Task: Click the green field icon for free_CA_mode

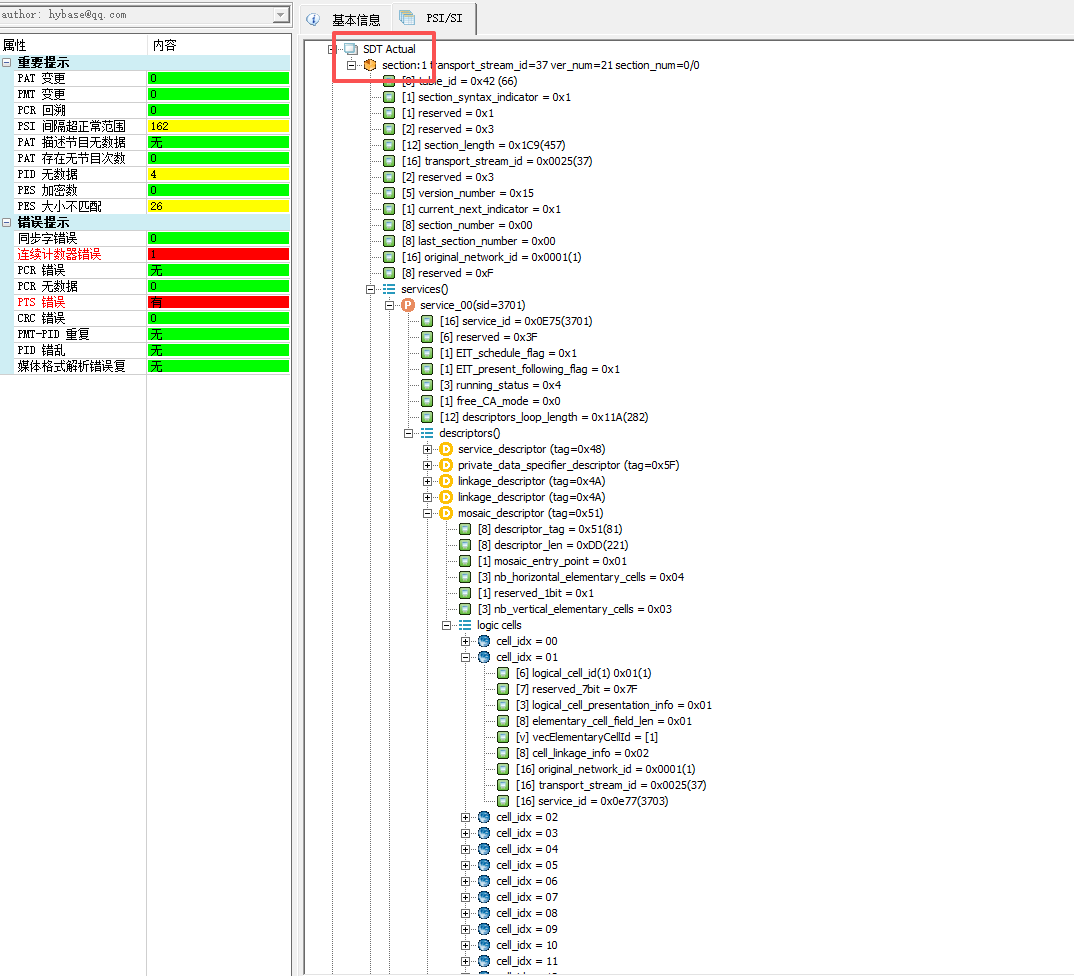Action: 427,401
